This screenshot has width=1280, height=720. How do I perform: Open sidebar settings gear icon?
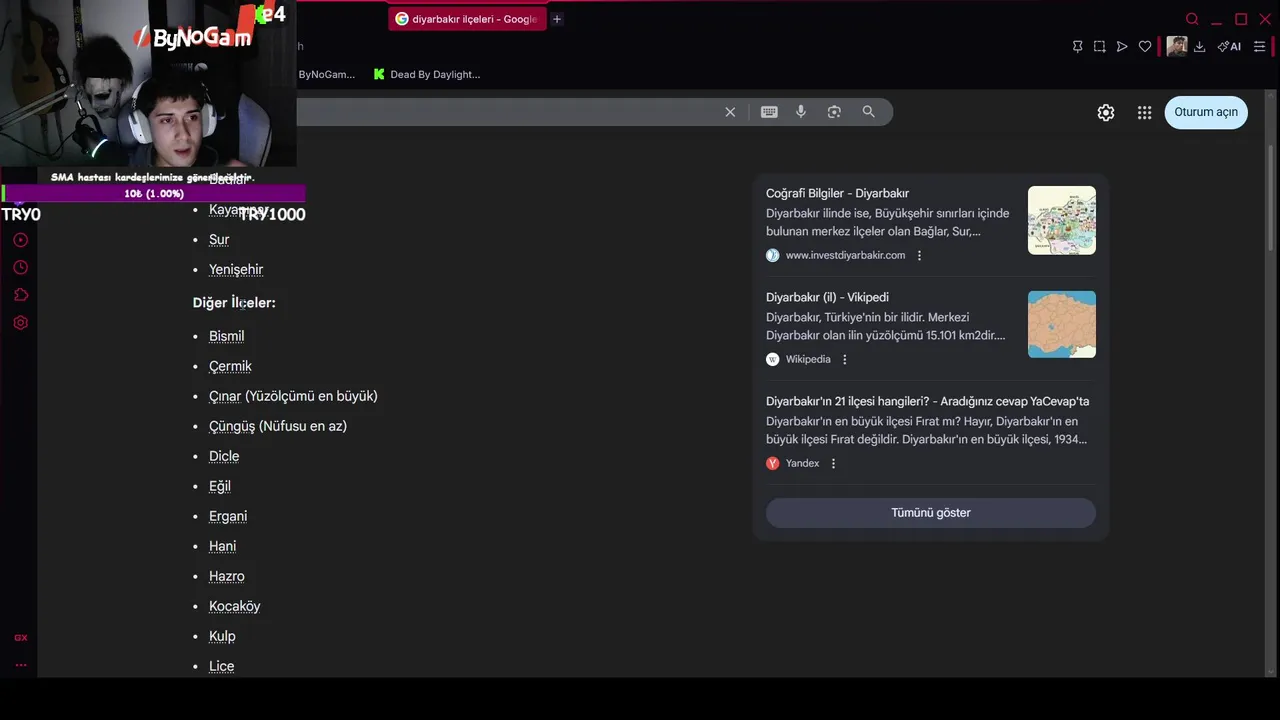click(21, 323)
